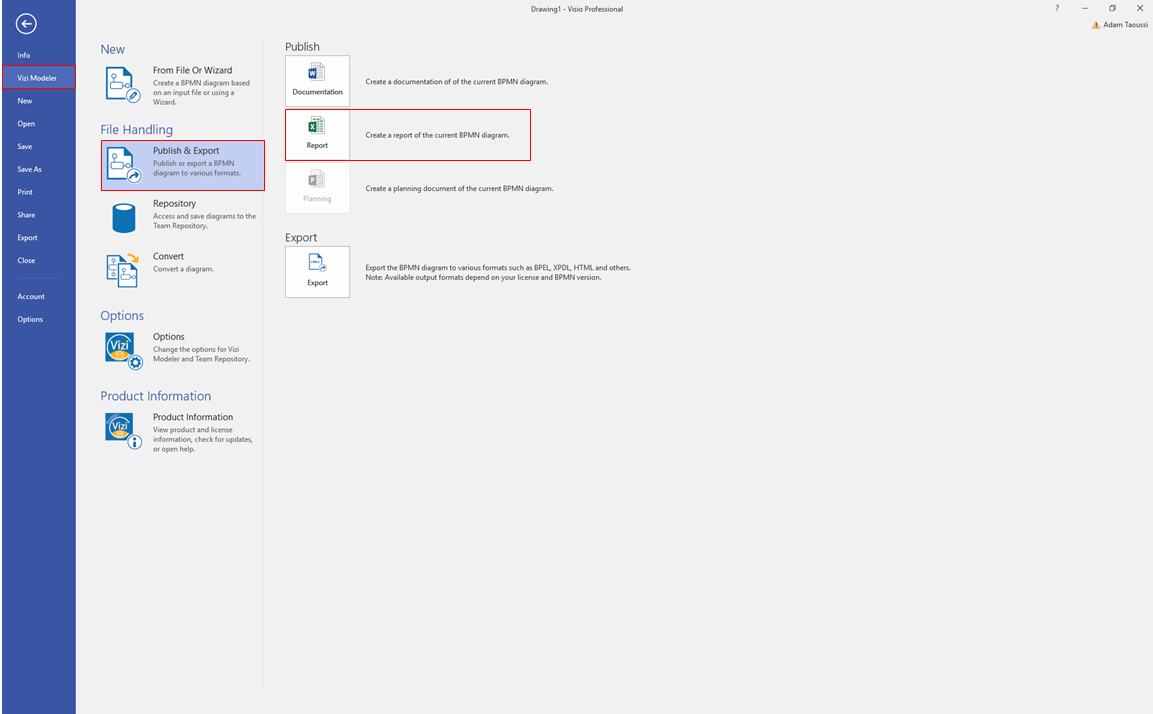The height and width of the screenshot is (714, 1153).
Task: Open the Info tab
Action: point(24,55)
